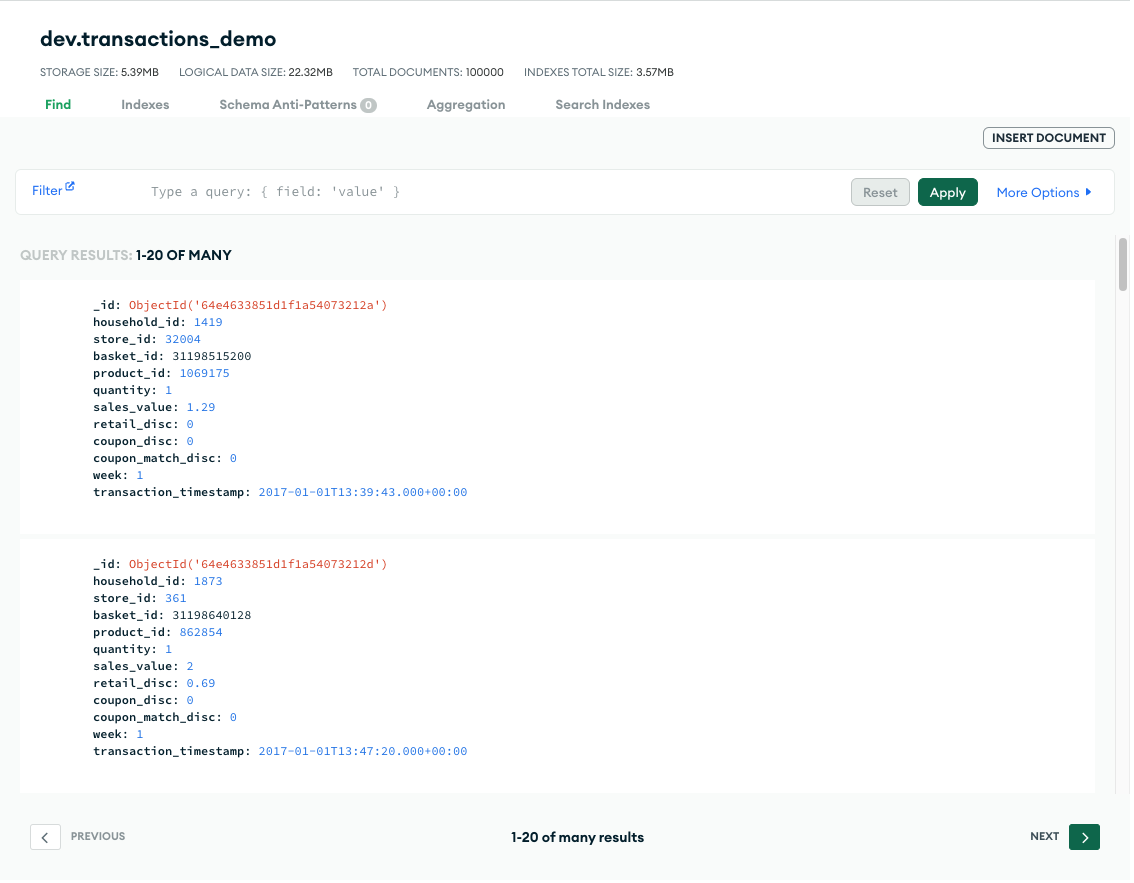
Task: Go to the Schema Anti-Patterns tab
Action: [288, 104]
